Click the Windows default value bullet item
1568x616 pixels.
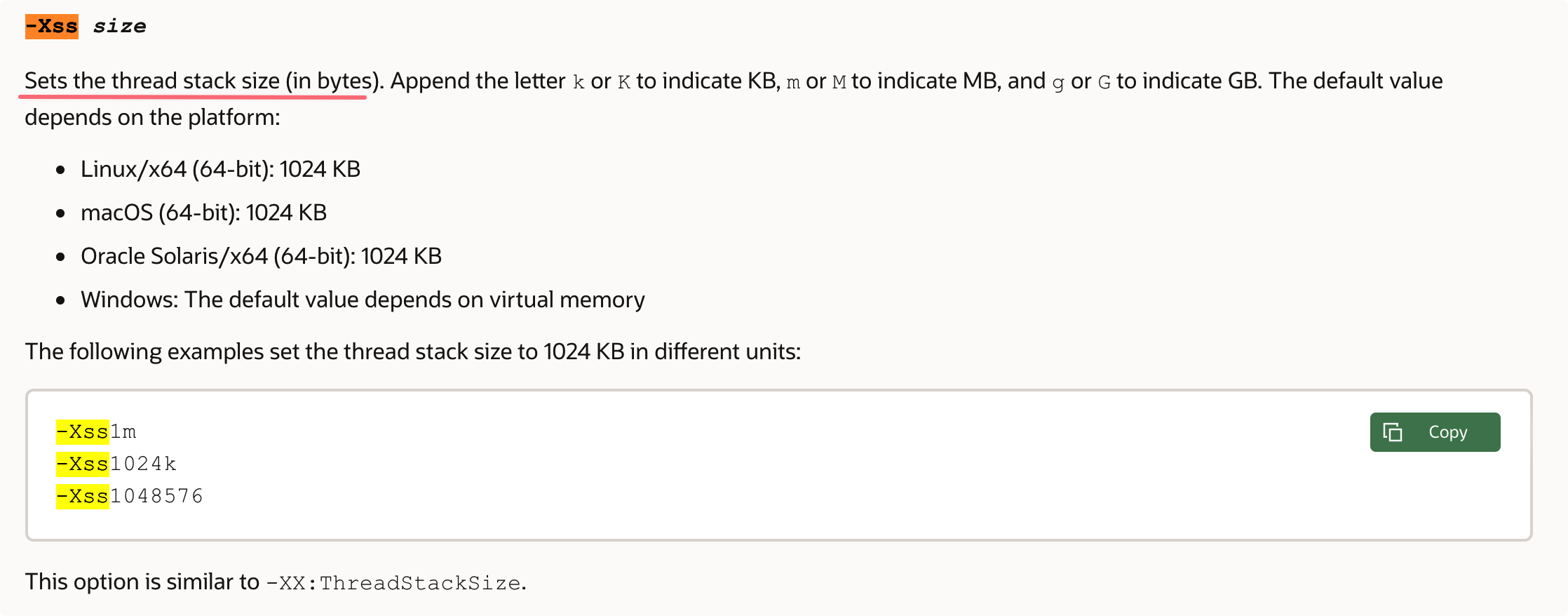tap(363, 300)
